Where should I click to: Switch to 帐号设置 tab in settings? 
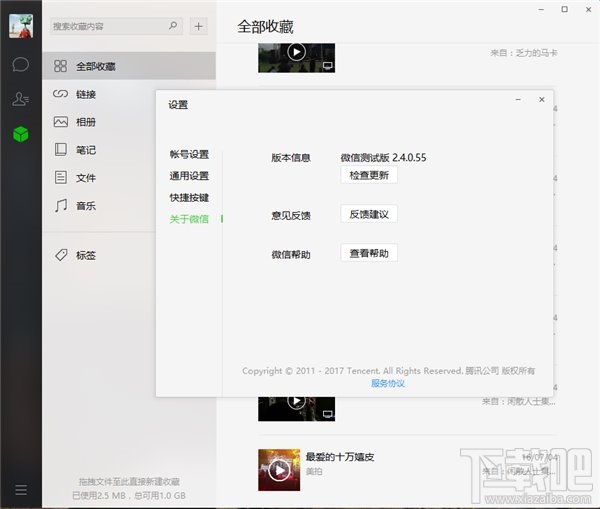189,155
